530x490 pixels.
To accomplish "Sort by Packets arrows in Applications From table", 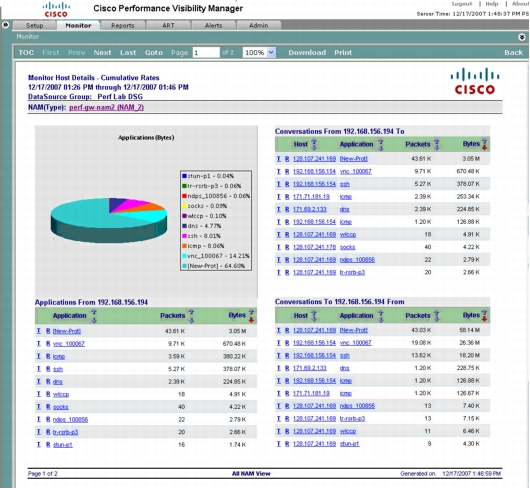I will 191,316.
